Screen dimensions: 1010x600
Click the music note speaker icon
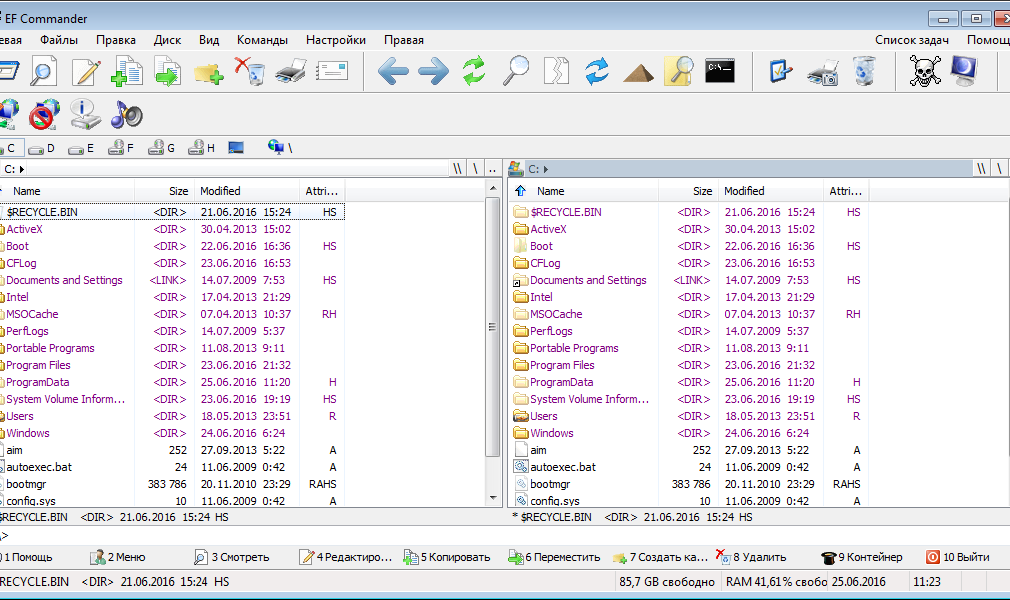tap(126, 115)
